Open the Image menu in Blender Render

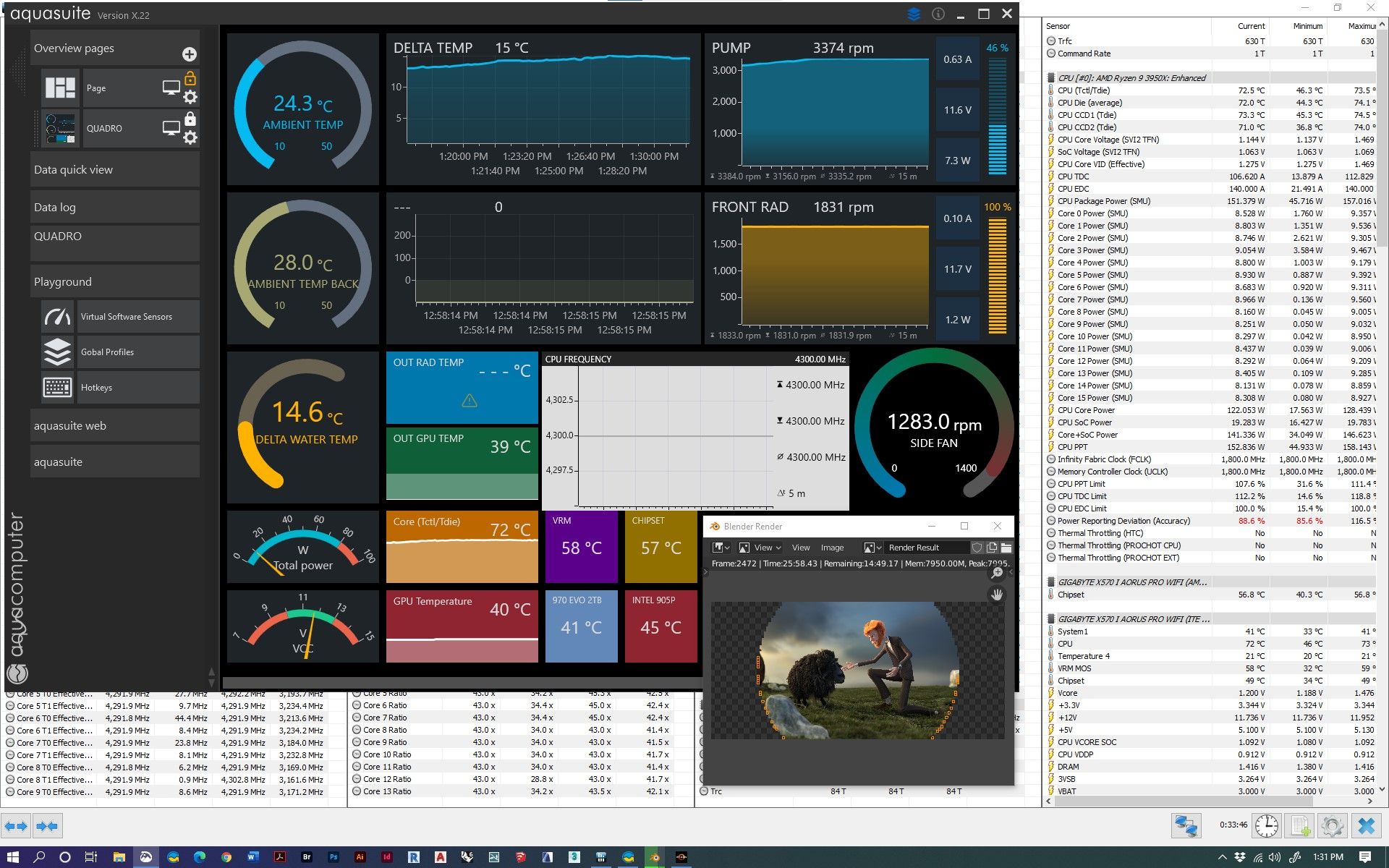pos(832,548)
